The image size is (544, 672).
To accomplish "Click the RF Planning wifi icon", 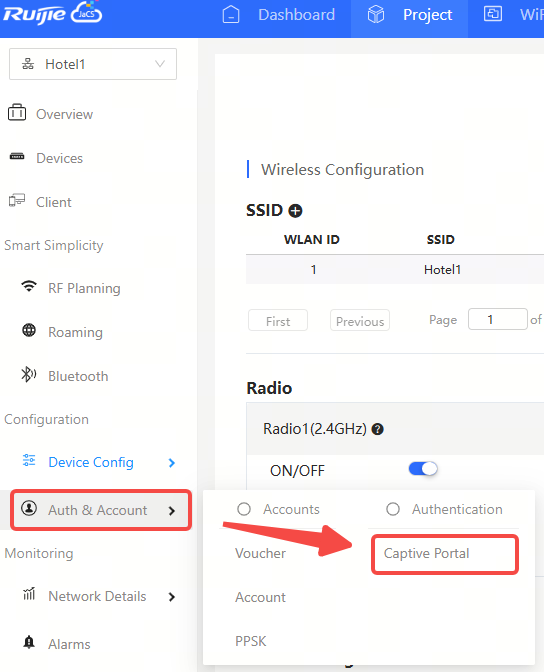I will click(29, 286).
